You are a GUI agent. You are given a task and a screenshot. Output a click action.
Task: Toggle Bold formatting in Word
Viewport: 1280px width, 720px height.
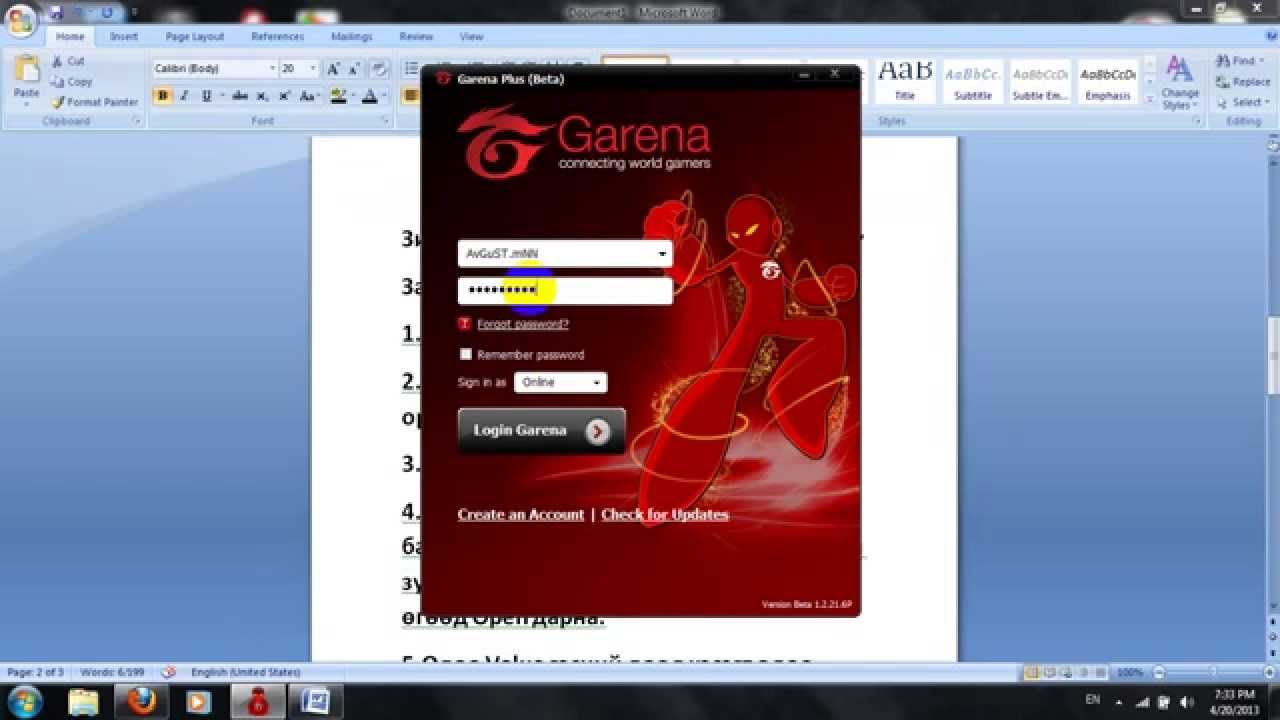point(162,96)
